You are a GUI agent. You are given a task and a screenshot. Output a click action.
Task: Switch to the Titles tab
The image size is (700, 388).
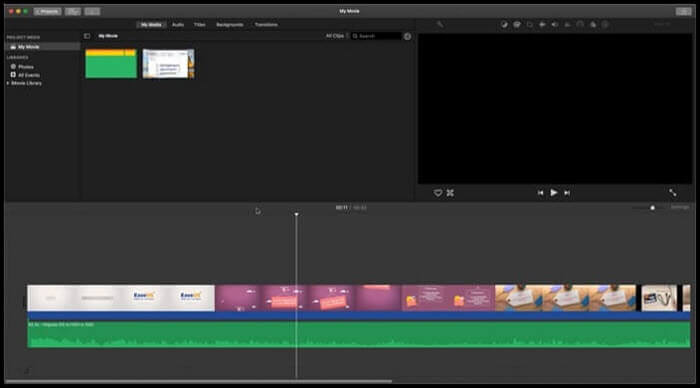(200, 25)
